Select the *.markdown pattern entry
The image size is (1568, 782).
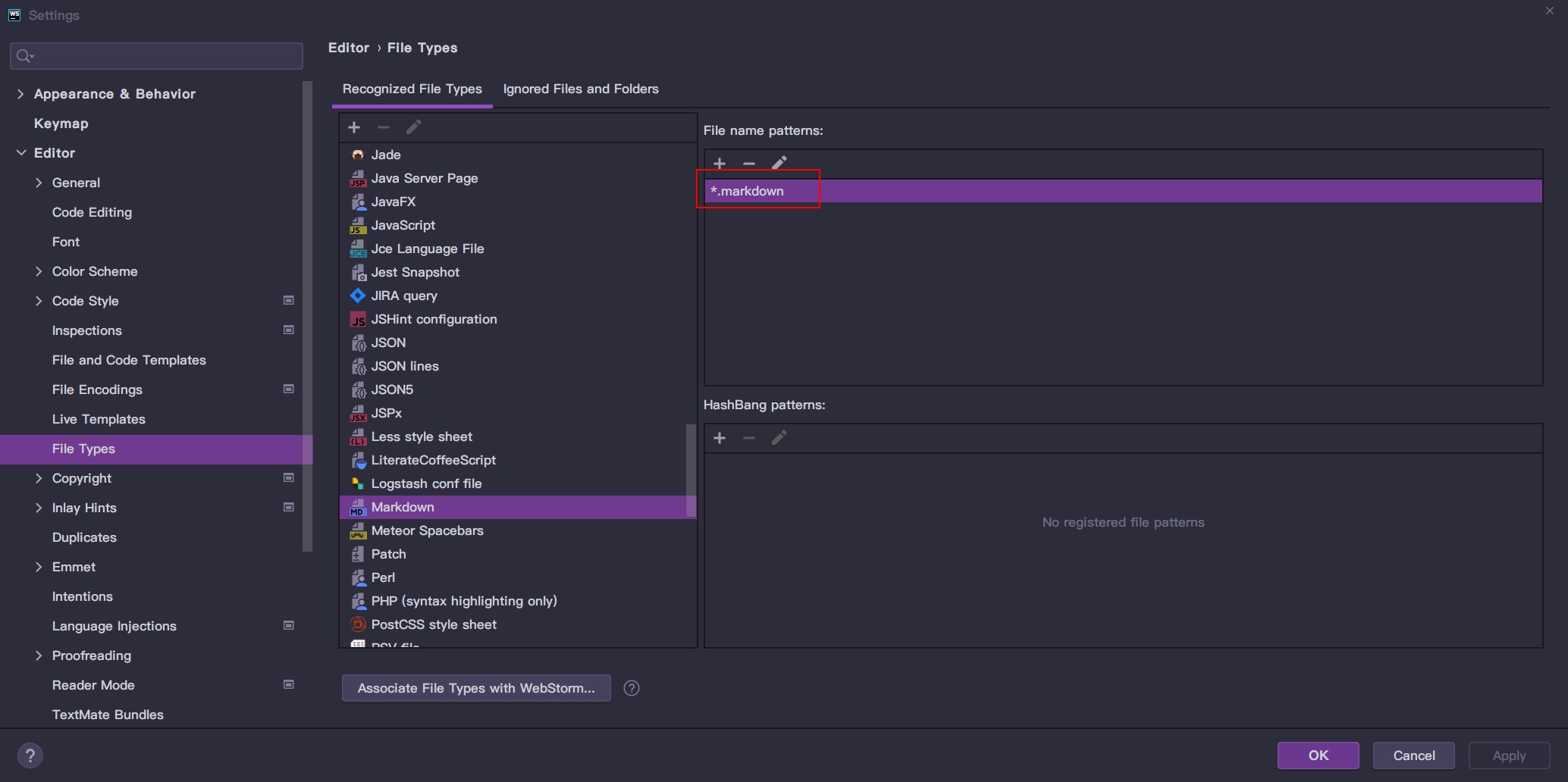[1124, 191]
